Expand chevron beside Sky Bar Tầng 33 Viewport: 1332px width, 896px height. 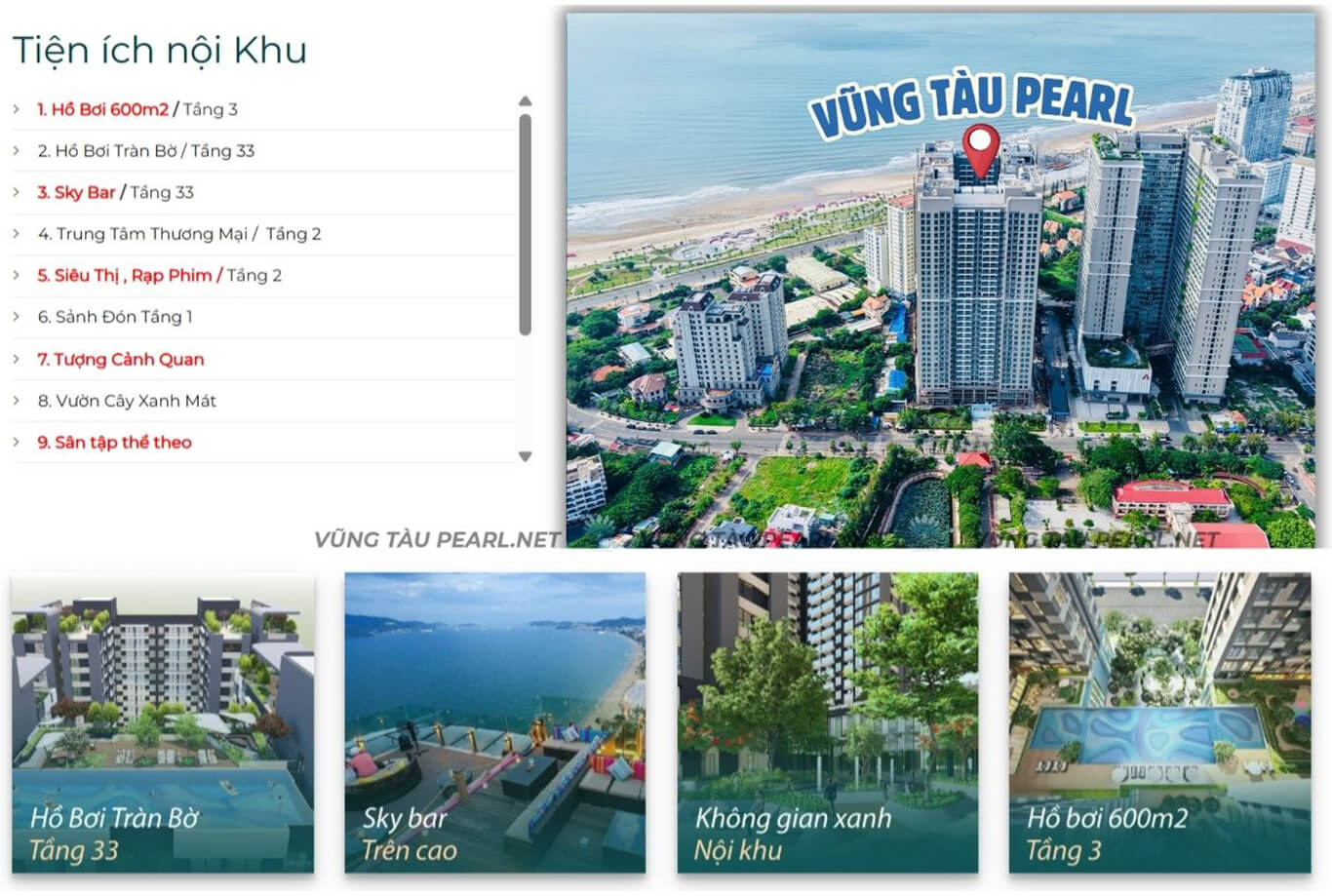point(17,192)
